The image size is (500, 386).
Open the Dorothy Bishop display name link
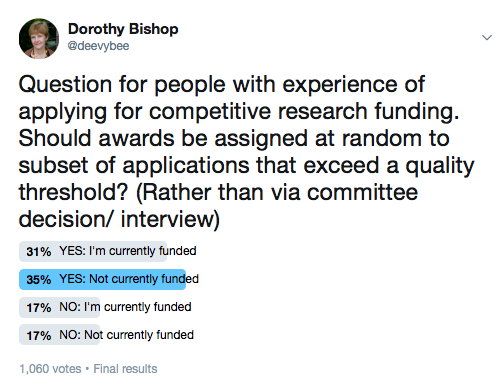click(123, 29)
